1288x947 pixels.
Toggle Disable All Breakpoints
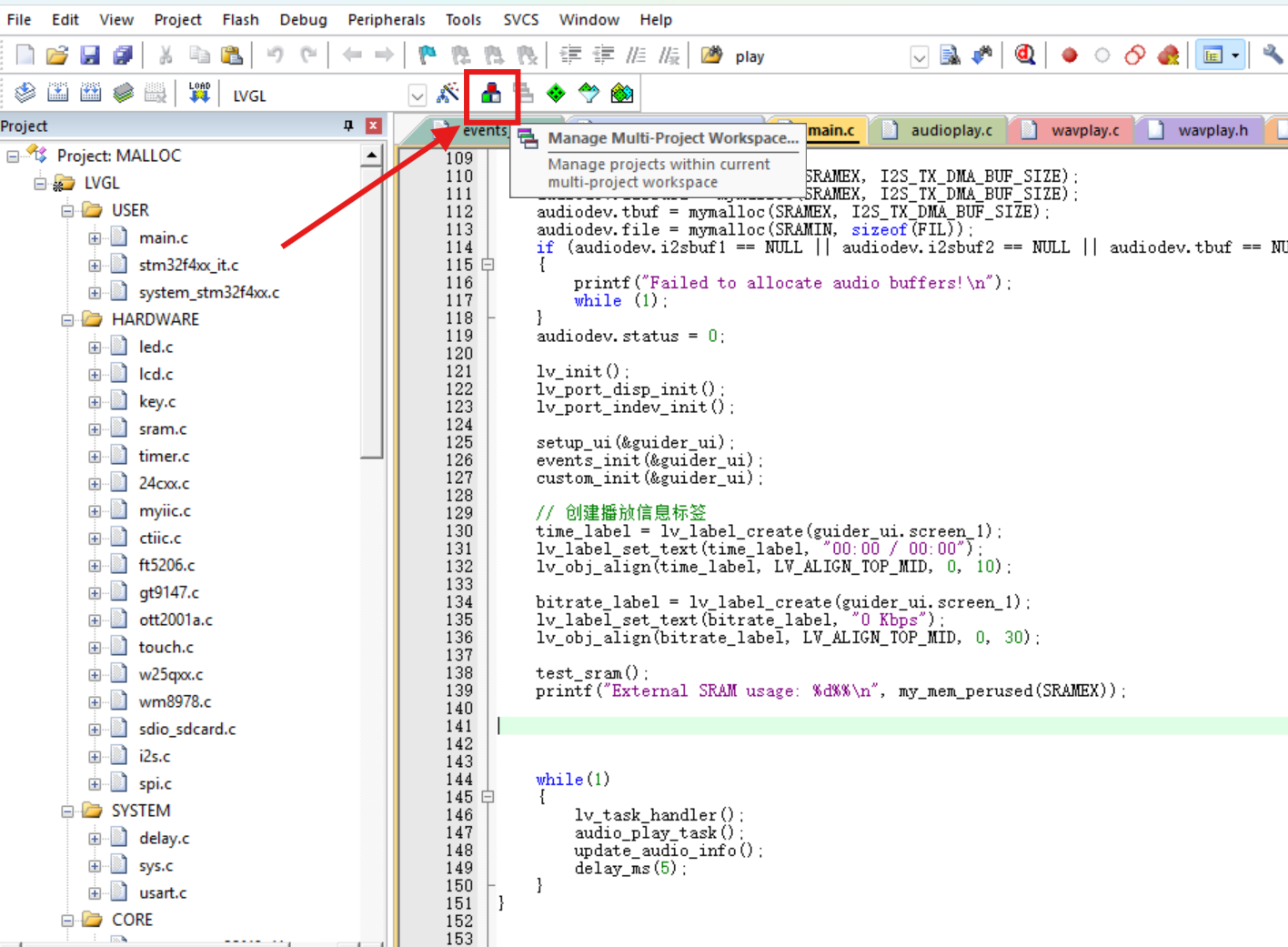[x=1134, y=55]
